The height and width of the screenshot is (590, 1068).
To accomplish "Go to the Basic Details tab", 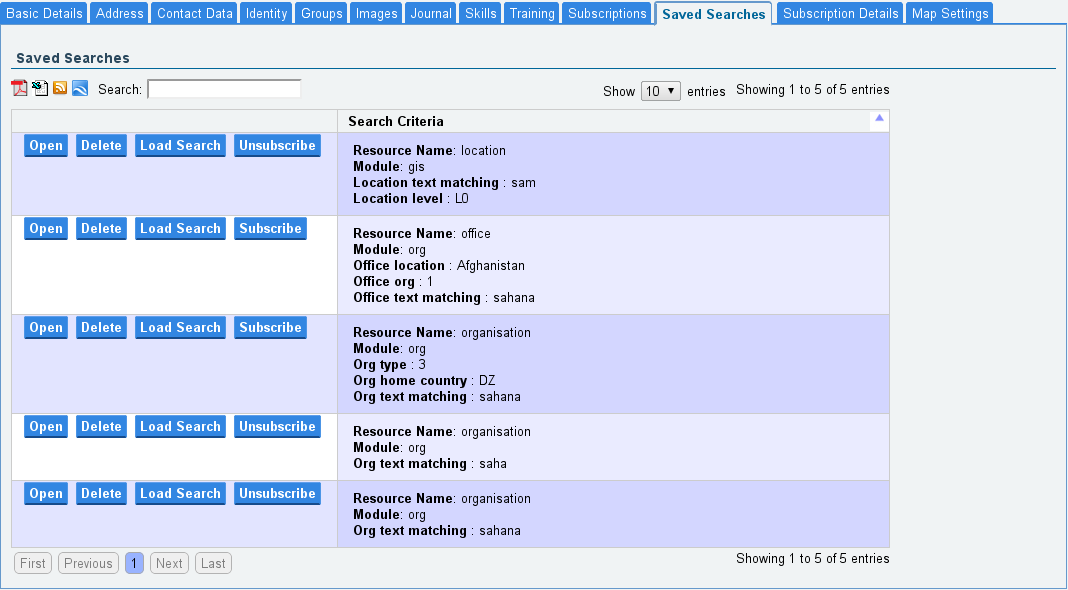I will tap(45, 14).
